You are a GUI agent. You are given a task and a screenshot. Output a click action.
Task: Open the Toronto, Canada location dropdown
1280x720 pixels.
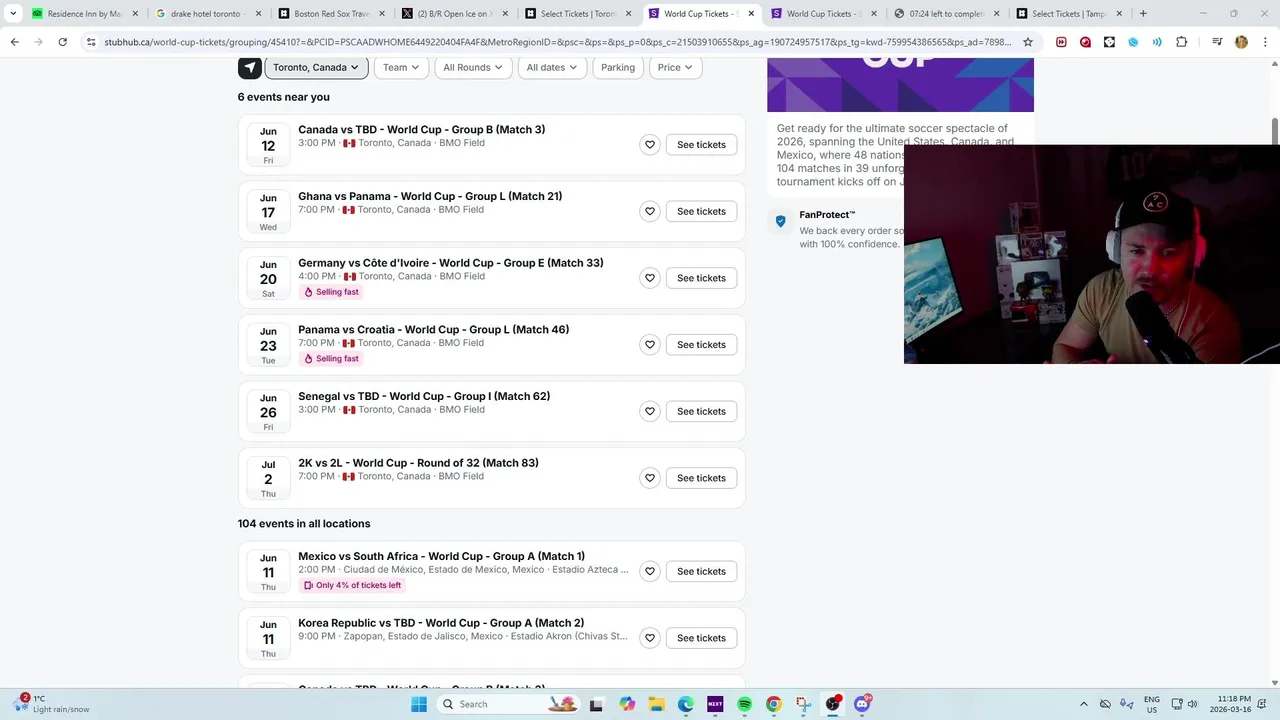(316, 67)
